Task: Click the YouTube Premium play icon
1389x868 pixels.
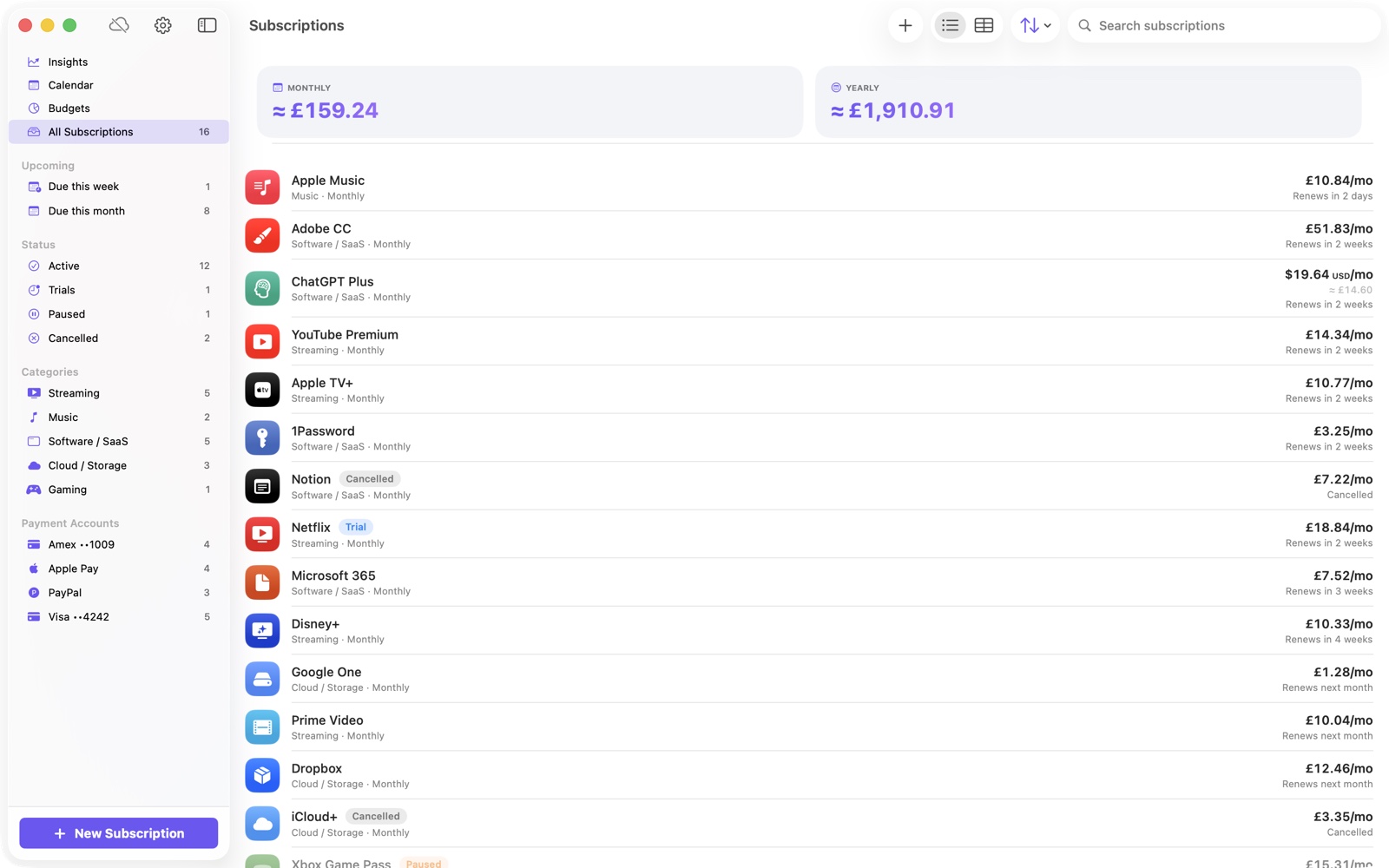Action: (262, 341)
